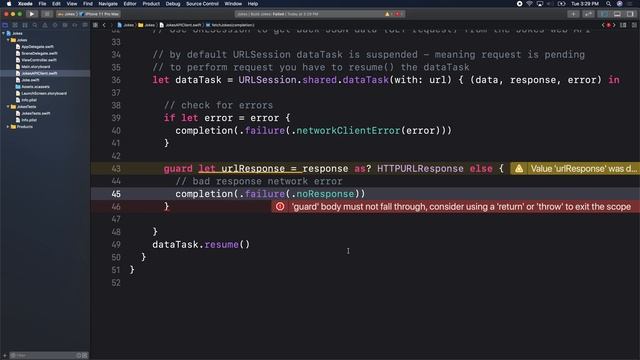Open the Xcode application menu
This screenshot has height=360, width=640.
click(x=25, y=4)
